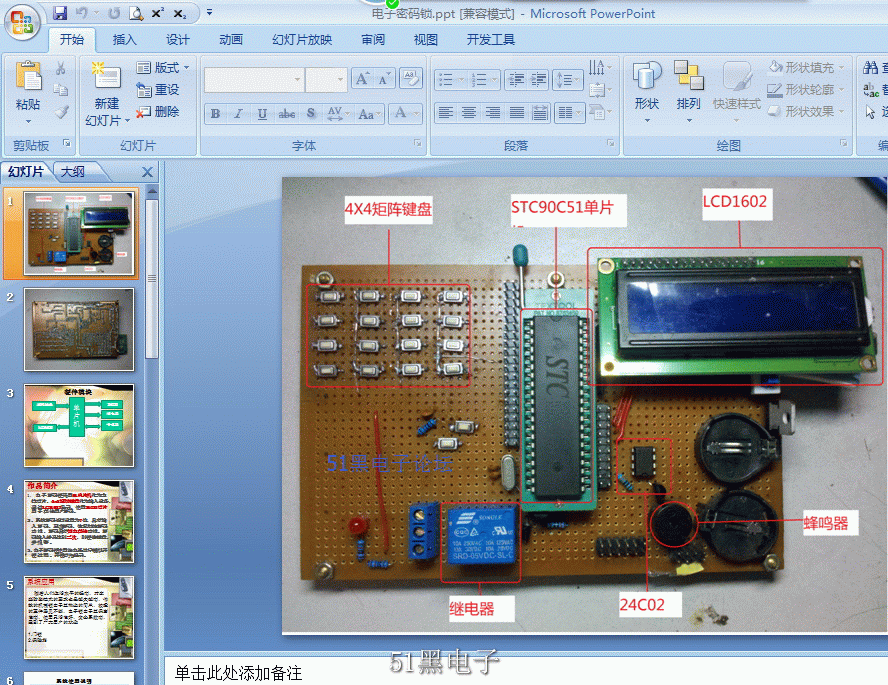The width and height of the screenshot is (888, 685).
Task: Center the paragraph text
Action: coord(469,113)
